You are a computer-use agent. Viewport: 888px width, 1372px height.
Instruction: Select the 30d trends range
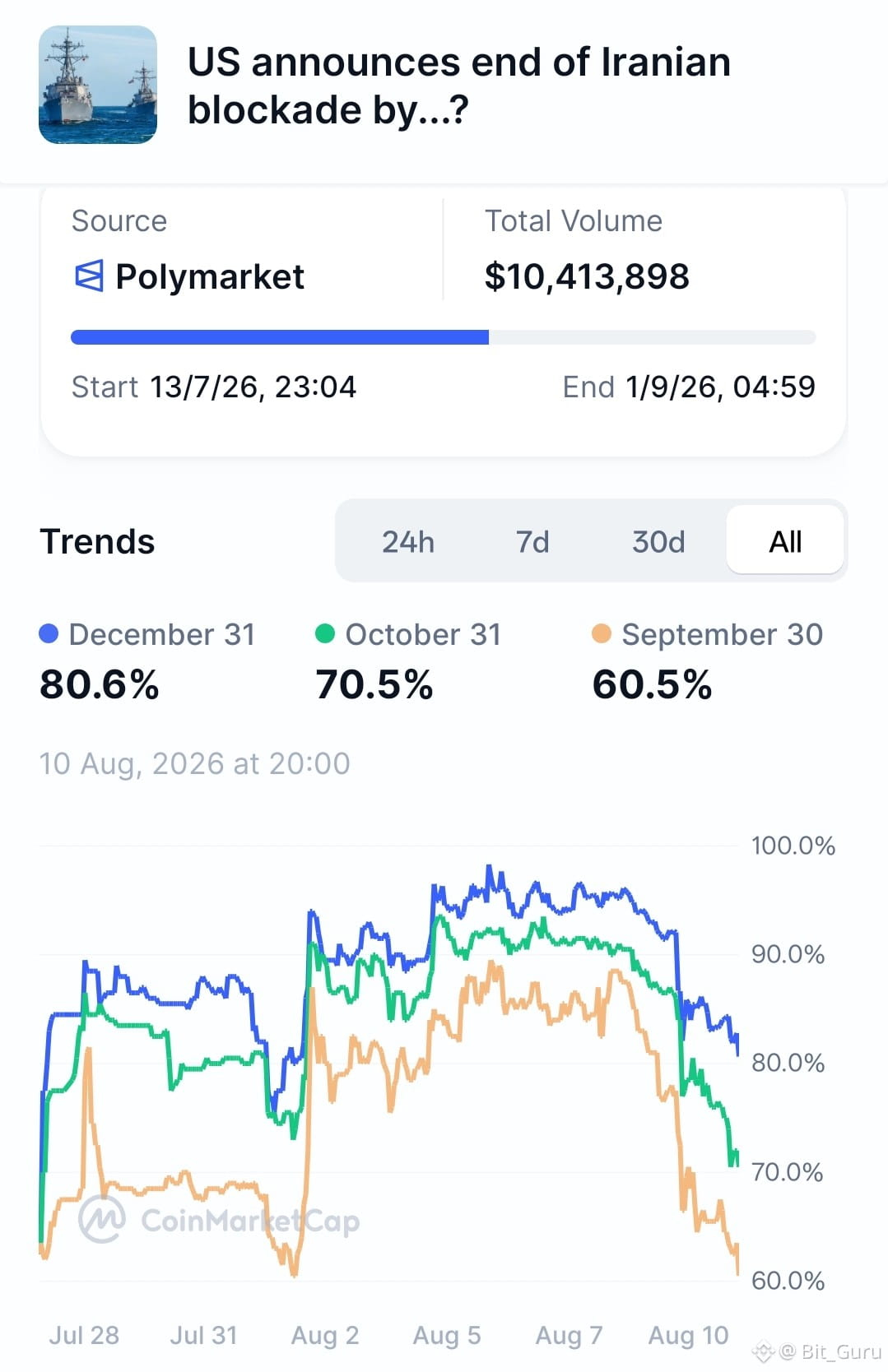click(658, 542)
